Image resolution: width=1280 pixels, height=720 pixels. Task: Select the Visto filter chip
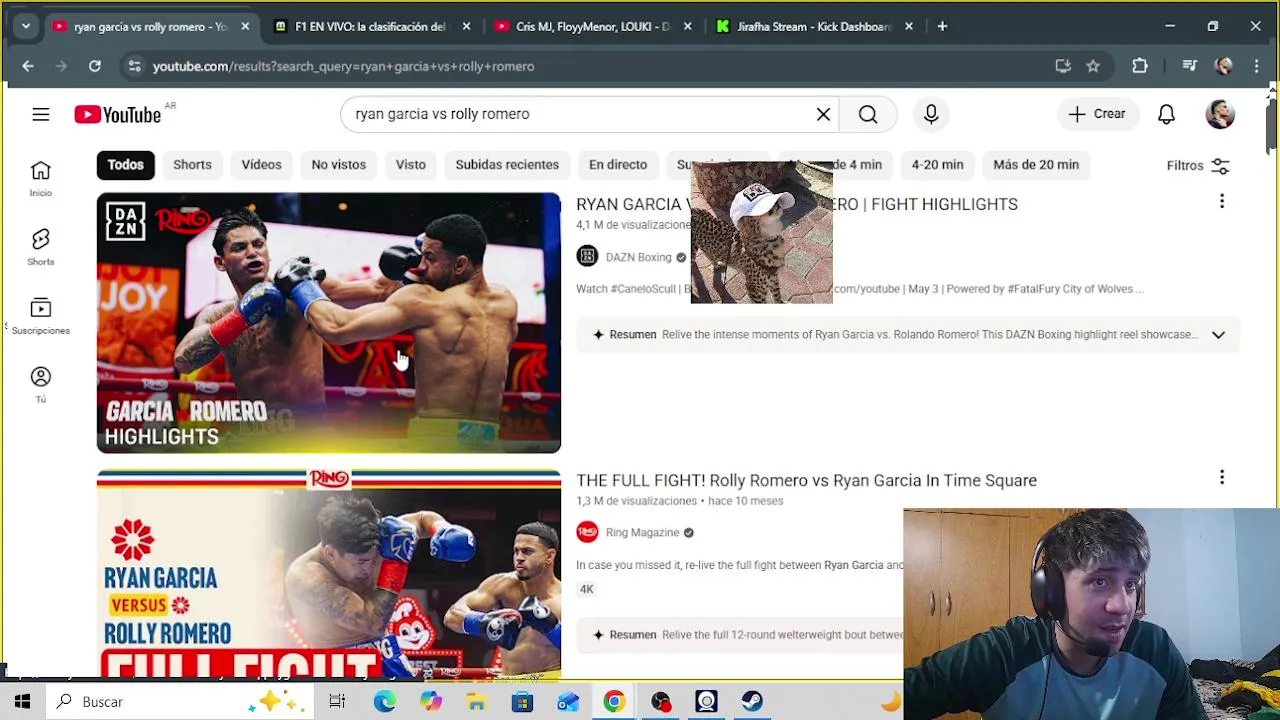click(x=410, y=164)
